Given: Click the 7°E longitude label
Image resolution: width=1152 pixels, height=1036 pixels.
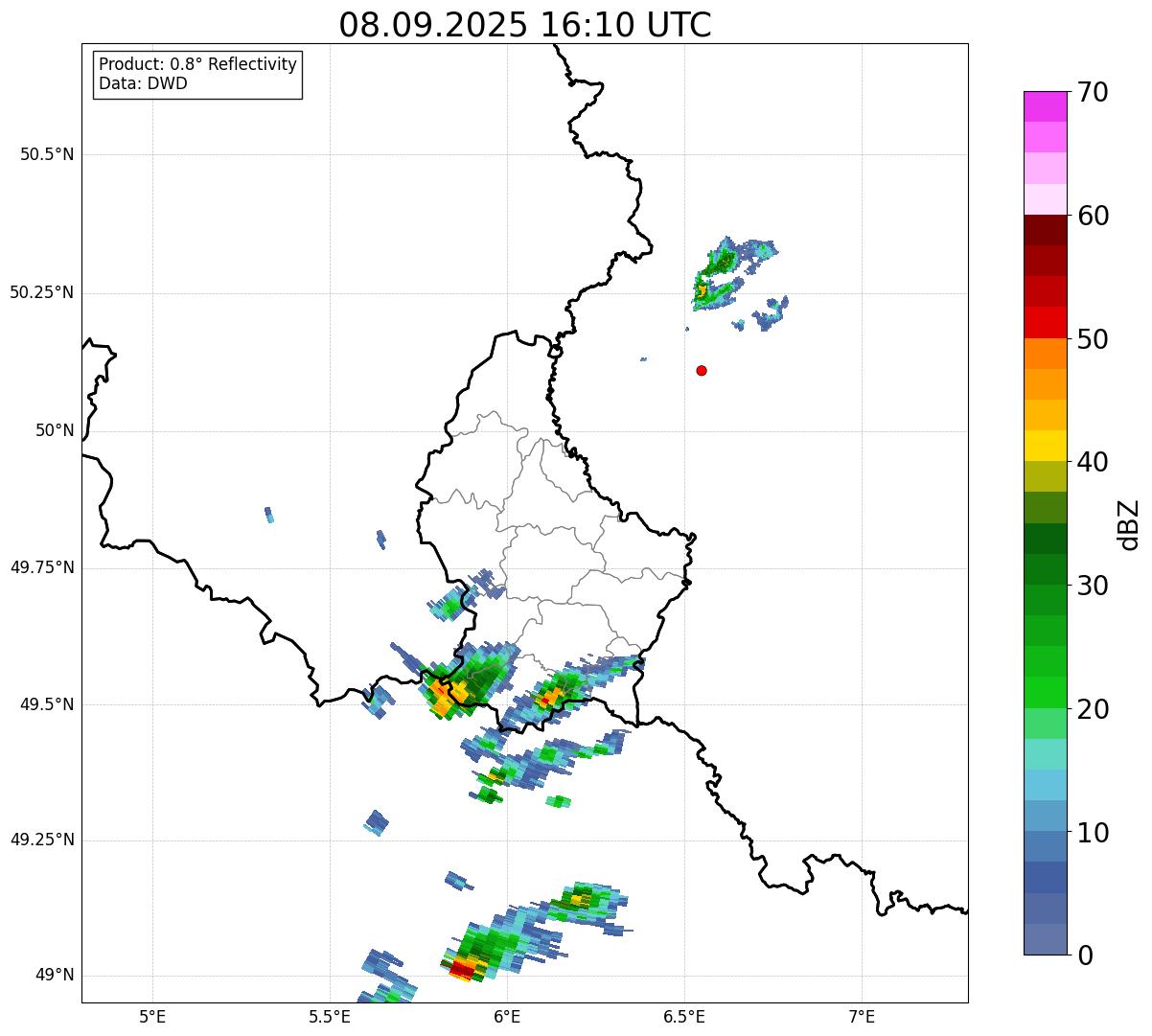Looking at the screenshot, I should point(862,1016).
